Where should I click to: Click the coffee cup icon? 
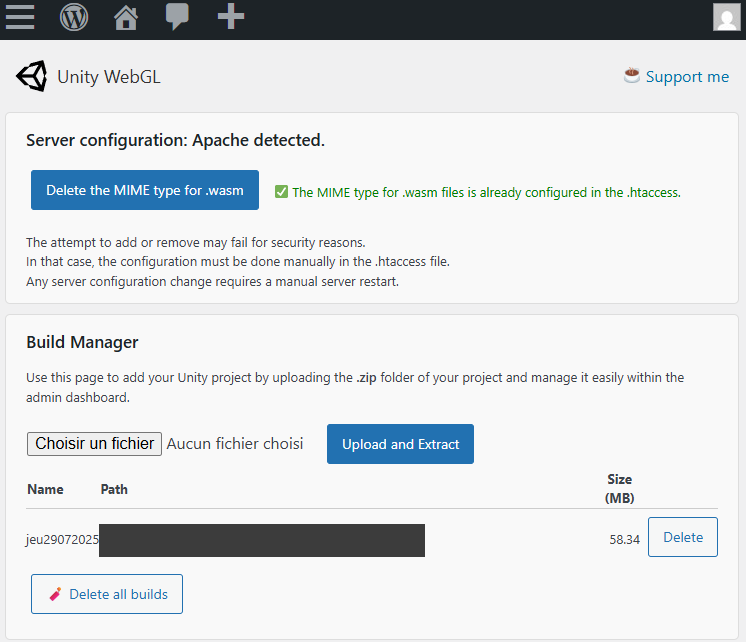click(632, 75)
